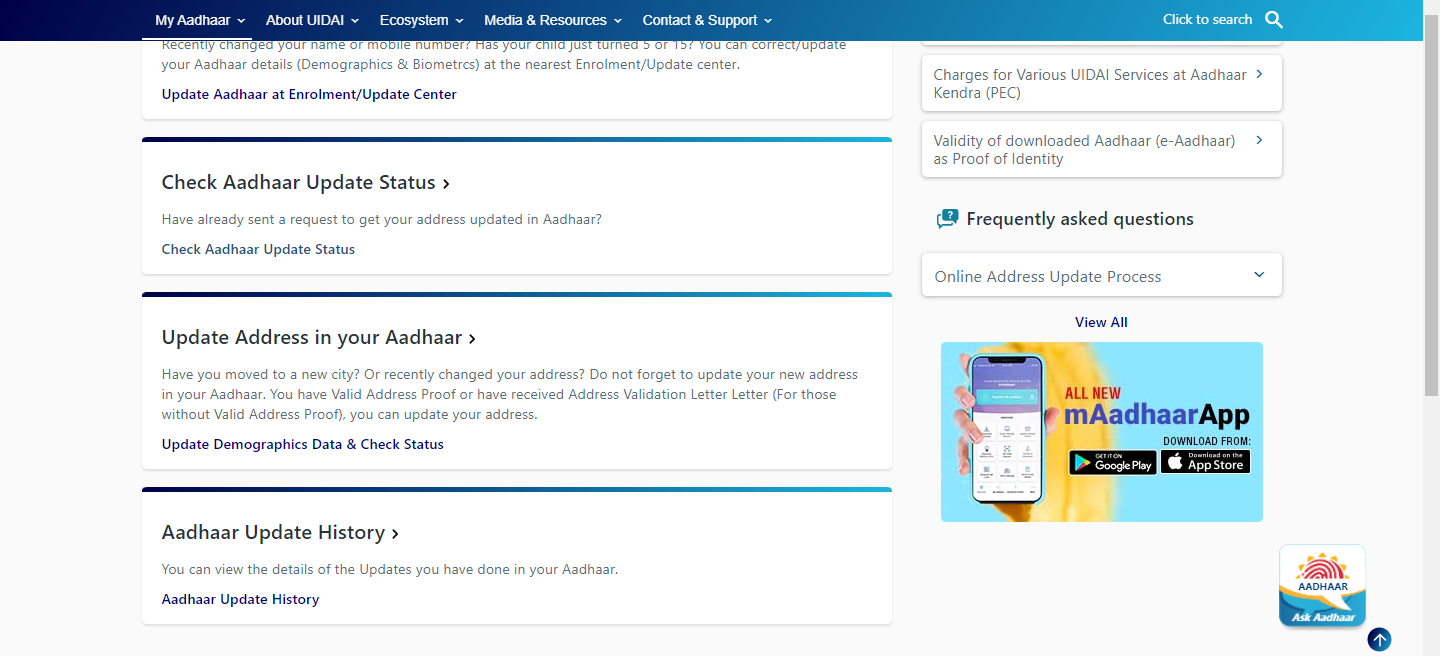Click the 'ALL NEW' banner text
The height and width of the screenshot is (656, 1440).
pos(1093,393)
